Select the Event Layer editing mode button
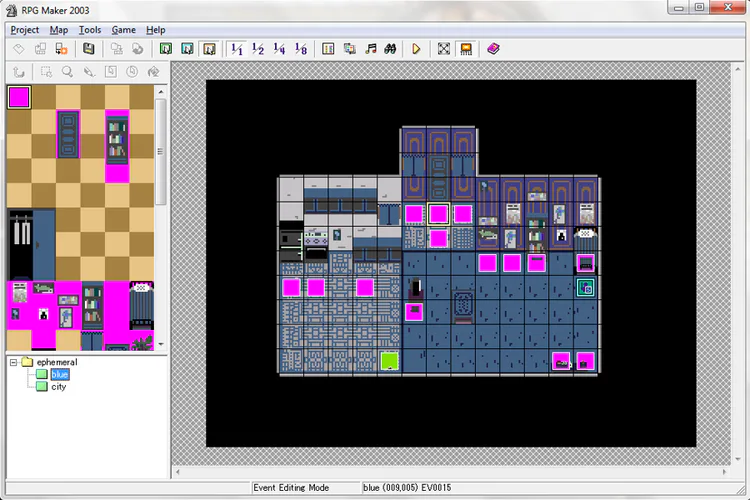Image resolution: width=750 pixels, height=500 pixels. [x=209, y=49]
